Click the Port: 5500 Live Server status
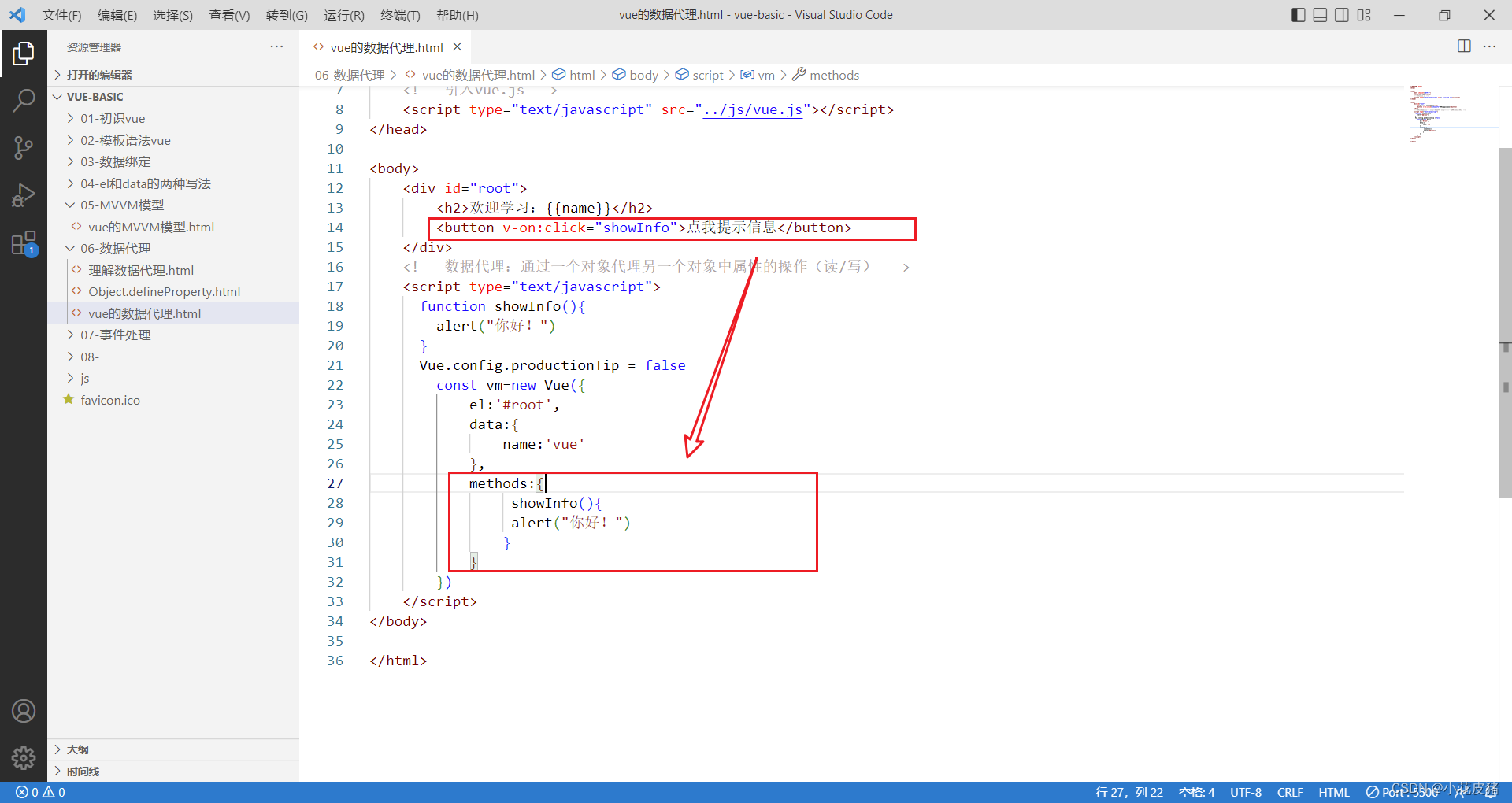 click(x=1402, y=792)
